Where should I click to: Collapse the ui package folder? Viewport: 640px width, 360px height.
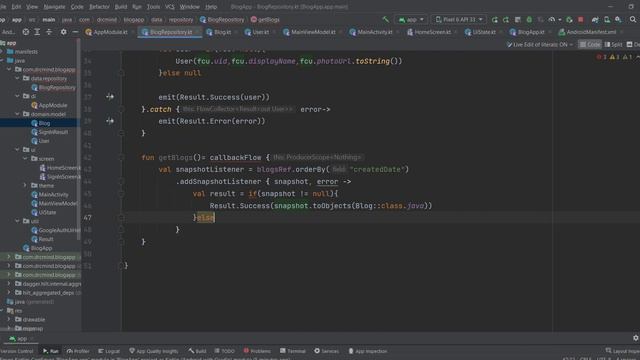click(17, 150)
